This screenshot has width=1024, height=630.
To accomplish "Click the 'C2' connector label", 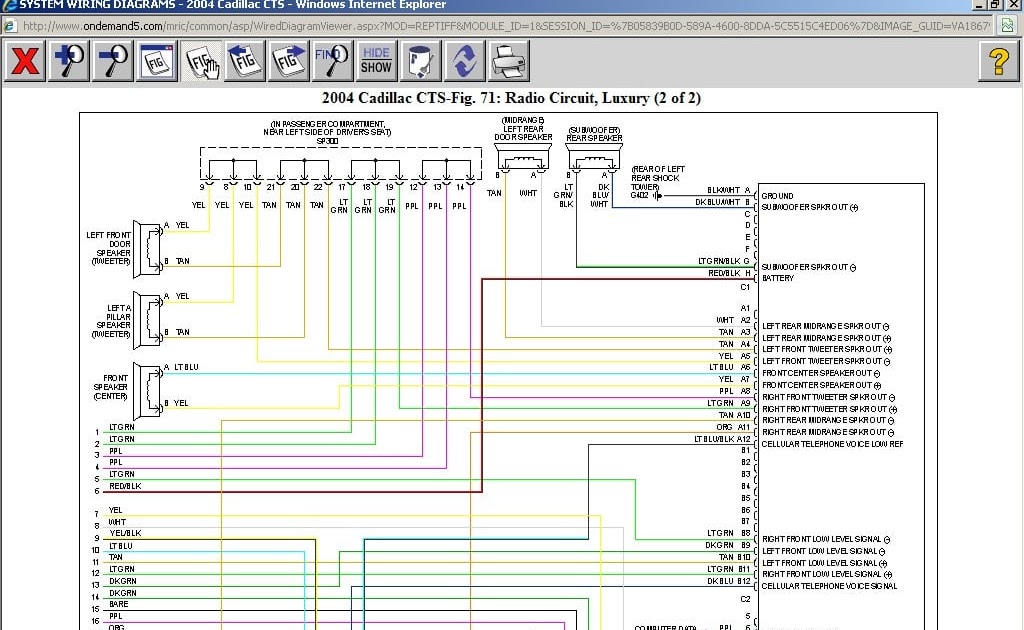I will tap(745, 599).
